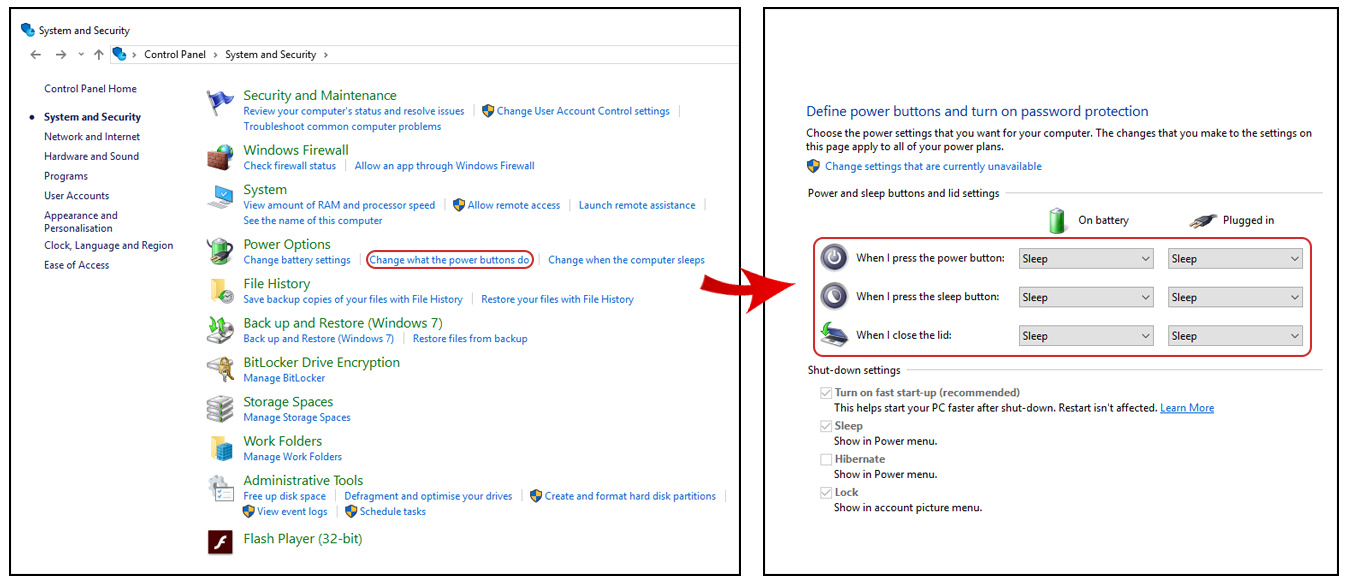Open sleep button Plugged in dropdown
Screen dimensions: 1347x582
point(1235,297)
